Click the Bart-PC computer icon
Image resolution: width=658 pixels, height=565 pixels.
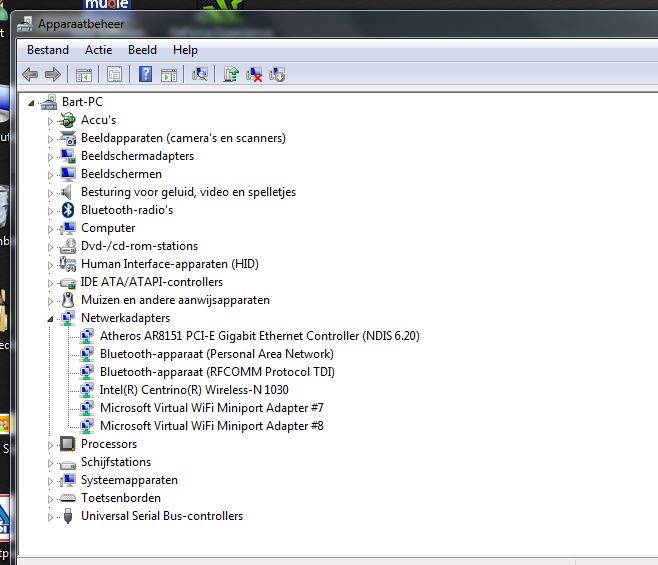[49, 102]
